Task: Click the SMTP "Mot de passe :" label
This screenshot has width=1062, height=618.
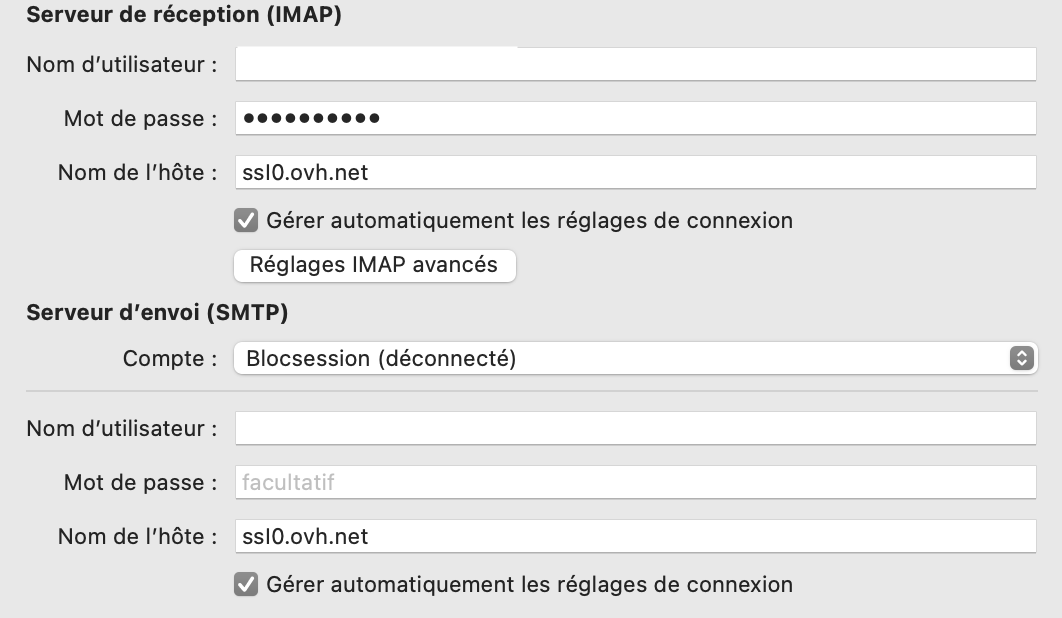Action: point(141,483)
